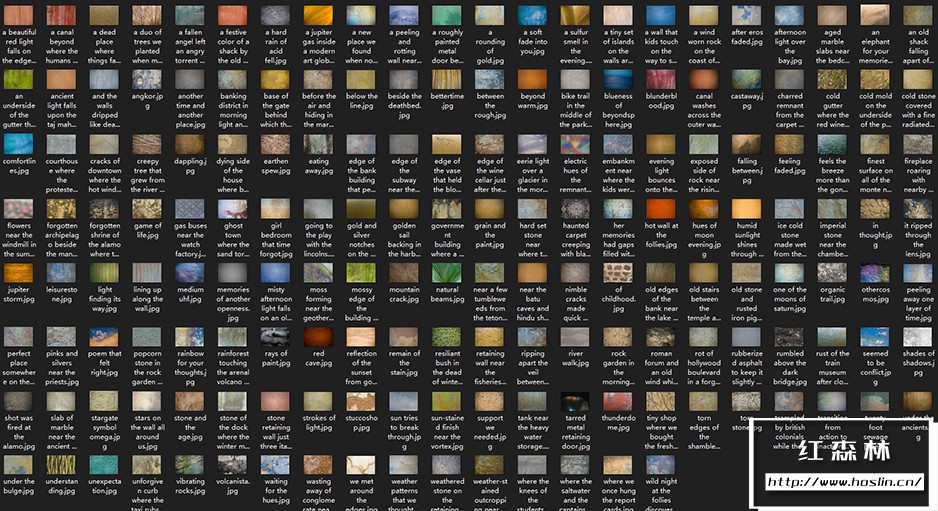Viewport: 938px width, 511px height.
Task: Pick the blunderblood.jpg thumbnail
Action: click(661, 80)
